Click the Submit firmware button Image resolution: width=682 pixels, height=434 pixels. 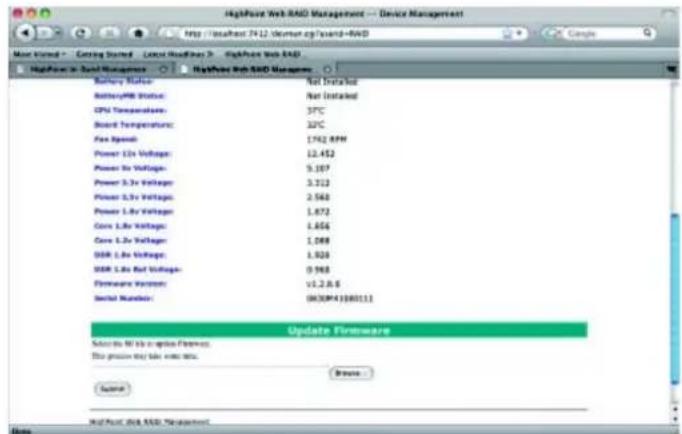point(112,389)
